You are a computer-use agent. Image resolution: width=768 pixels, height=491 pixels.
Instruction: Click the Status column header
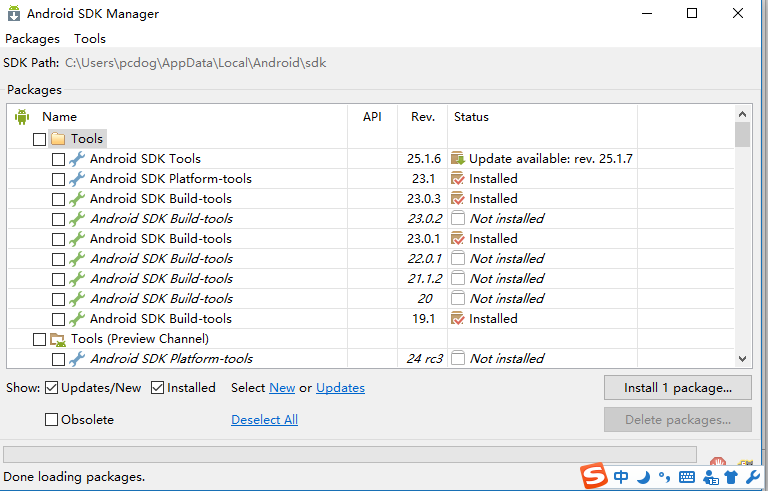[x=471, y=117]
